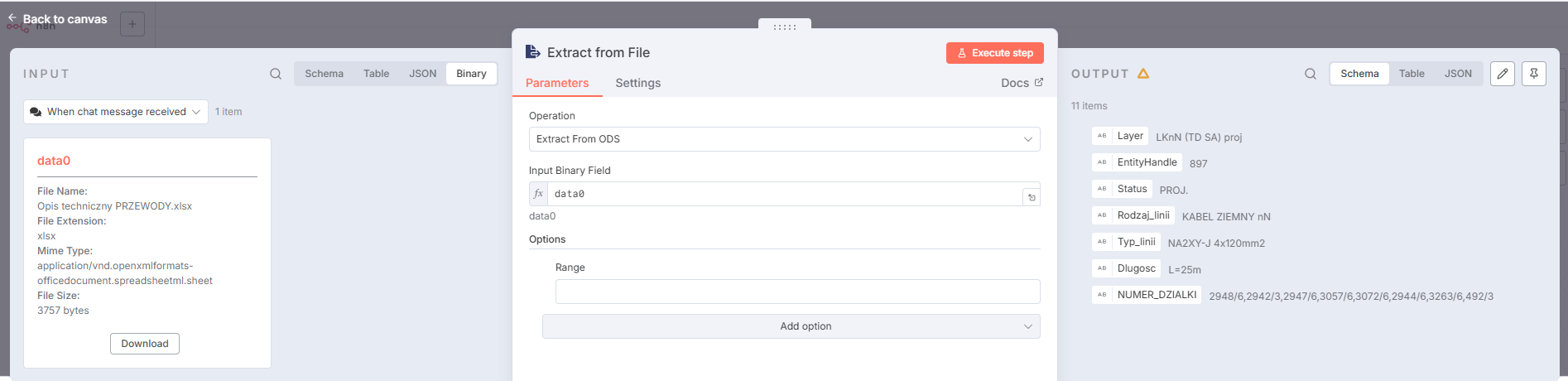Search the input panel data

coord(276,74)
